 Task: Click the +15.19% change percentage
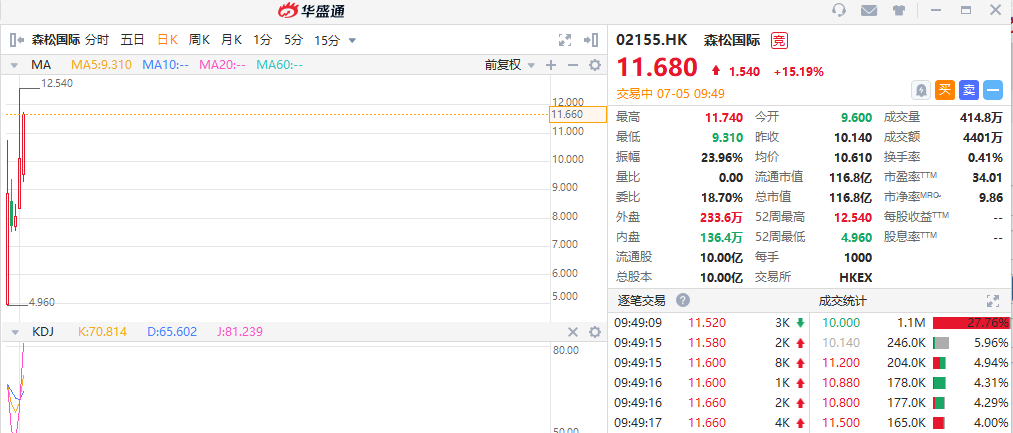click(799, 72)
